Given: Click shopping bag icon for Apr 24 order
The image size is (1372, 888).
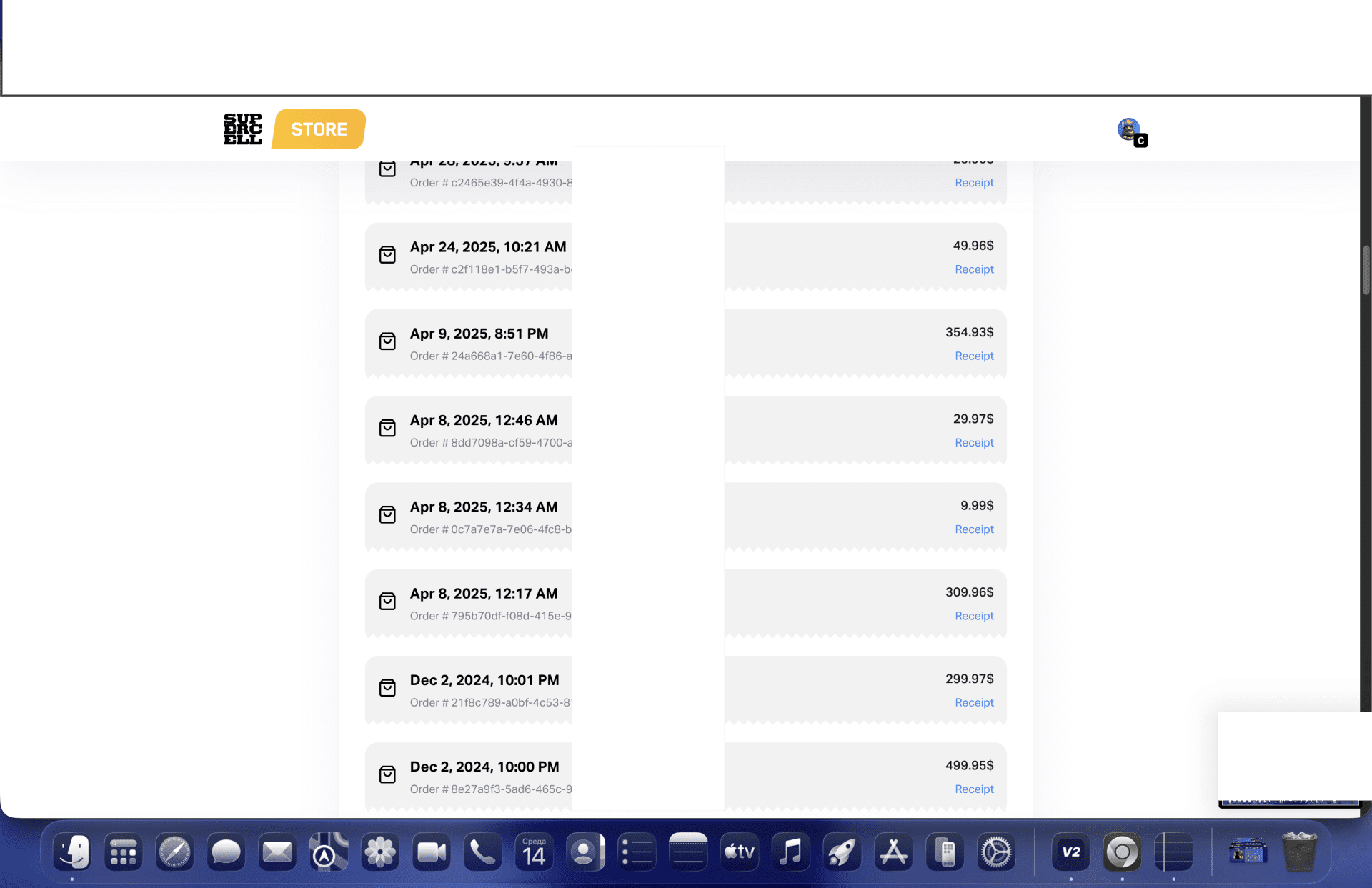Looking at the screenshot, I should pos(387,255).
